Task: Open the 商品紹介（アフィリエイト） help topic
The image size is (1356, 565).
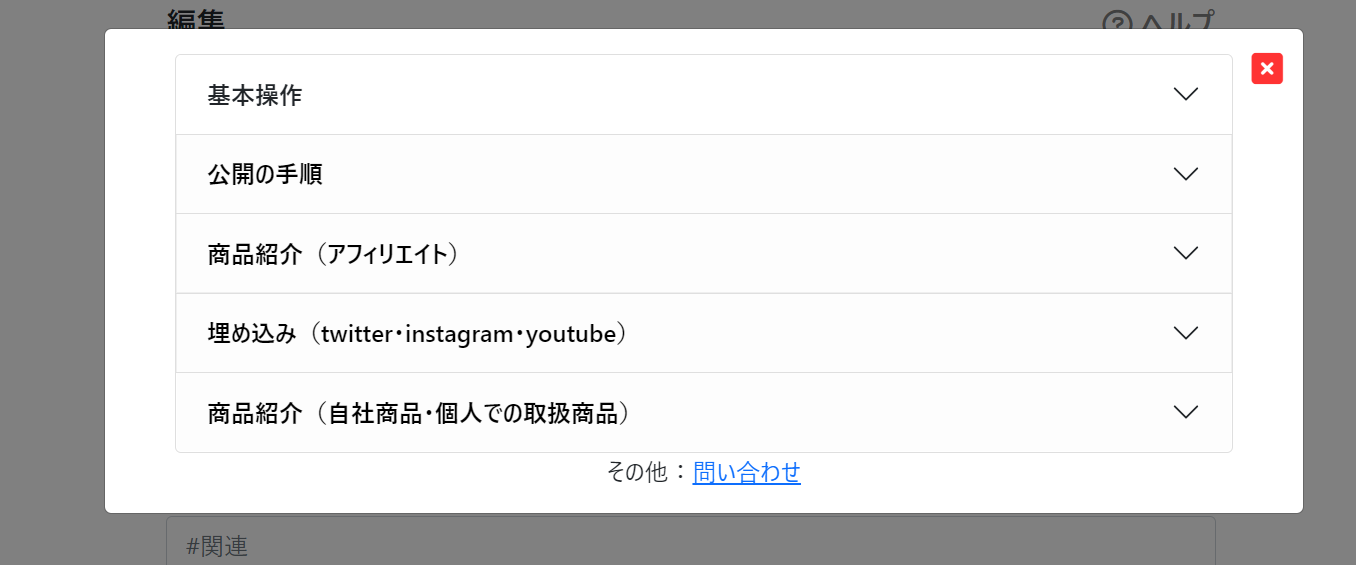Action: (704, 253)
